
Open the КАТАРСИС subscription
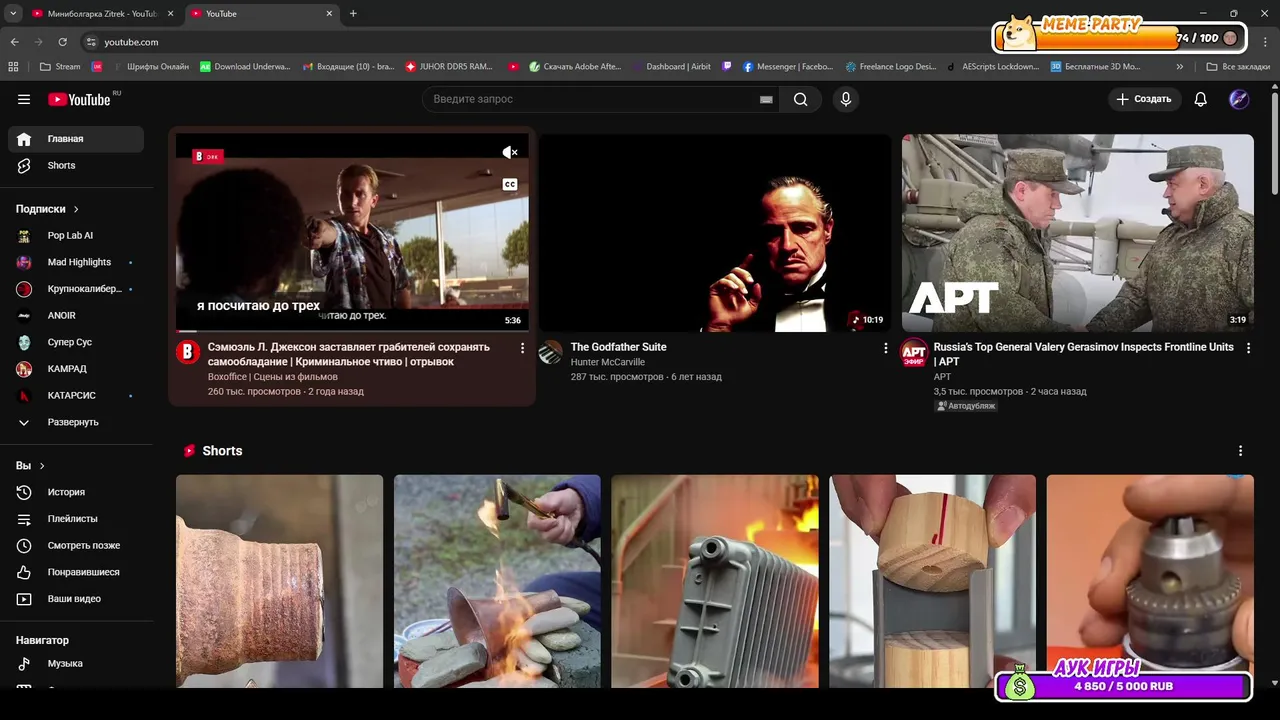[x=76, y=395]
